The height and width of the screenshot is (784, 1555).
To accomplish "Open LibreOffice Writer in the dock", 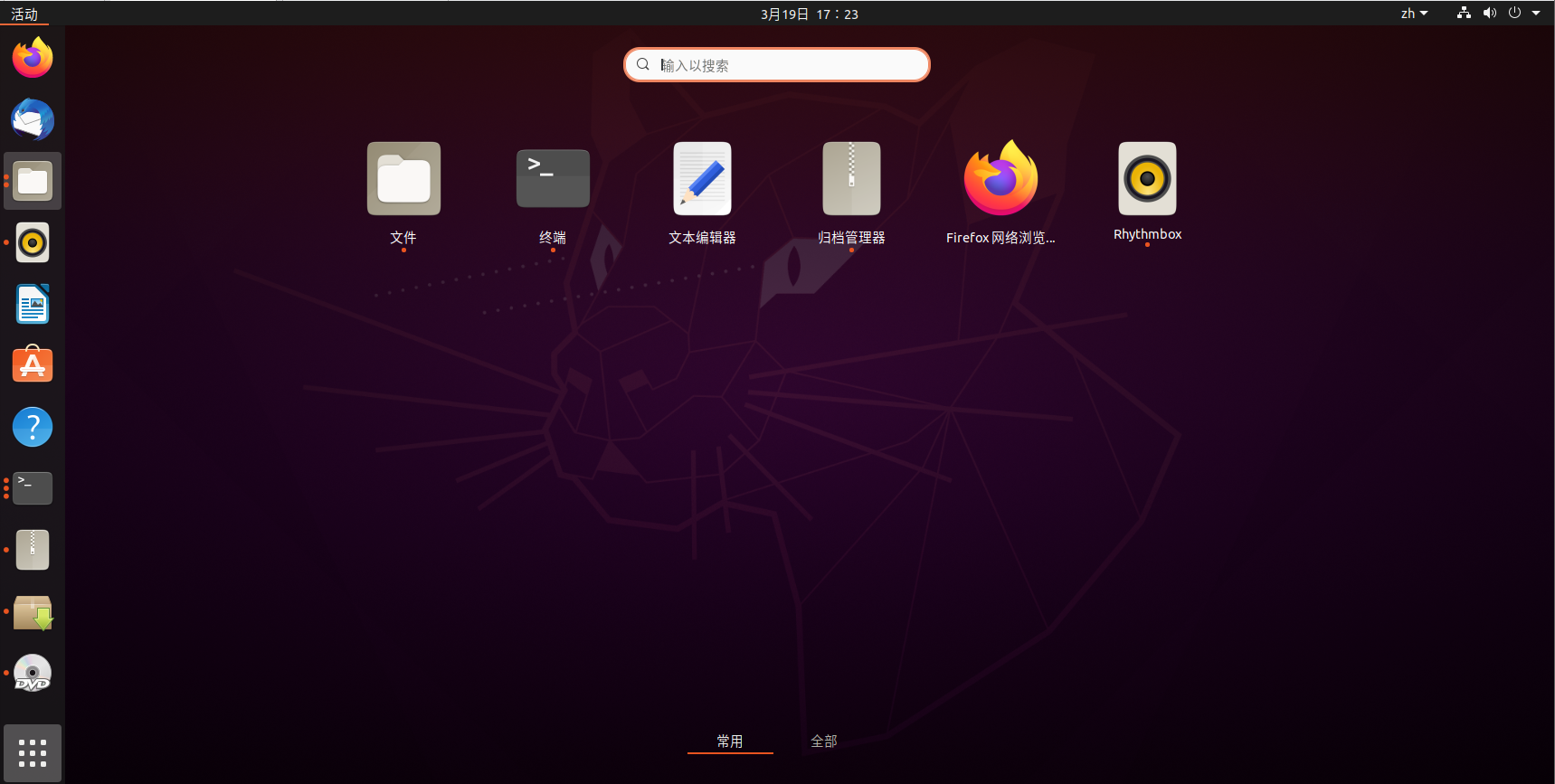I will 33,304.
